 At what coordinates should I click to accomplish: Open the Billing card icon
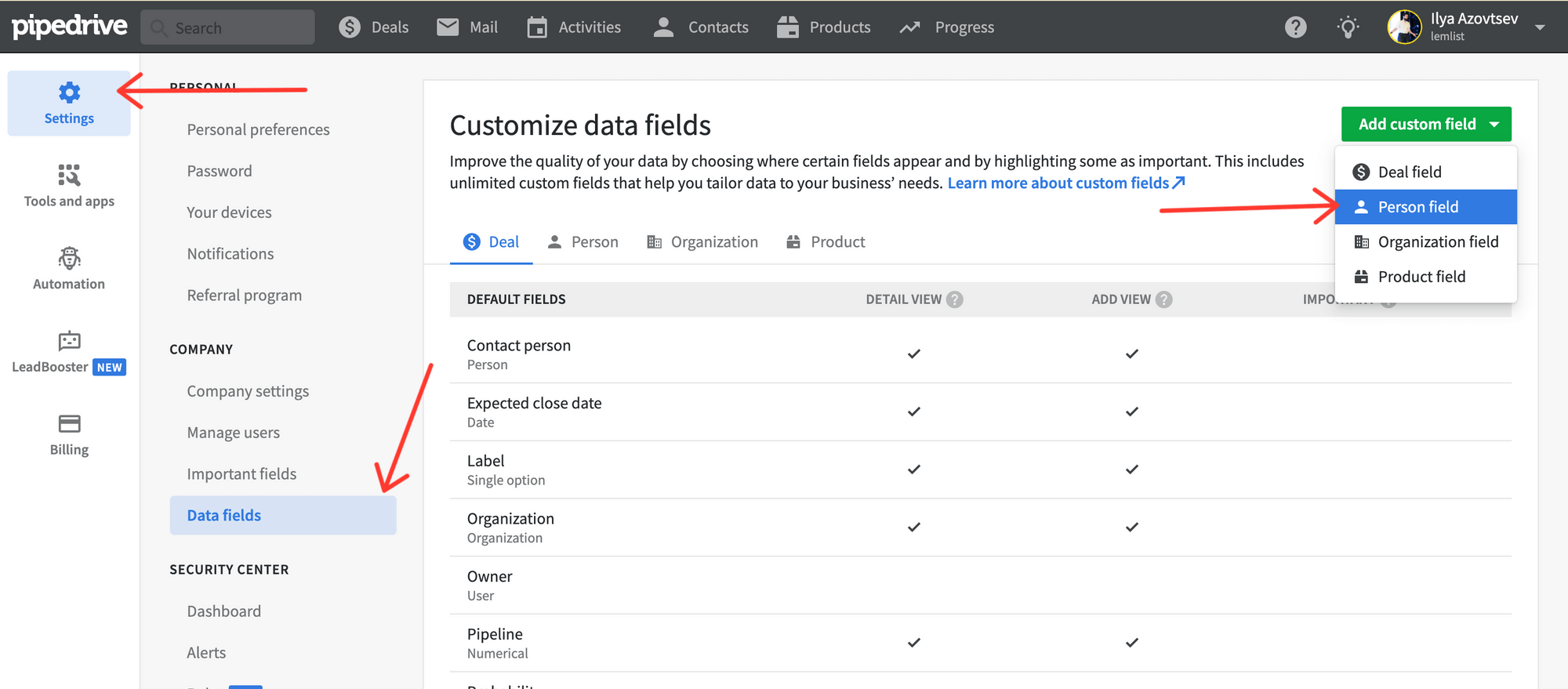coord(69,424)
